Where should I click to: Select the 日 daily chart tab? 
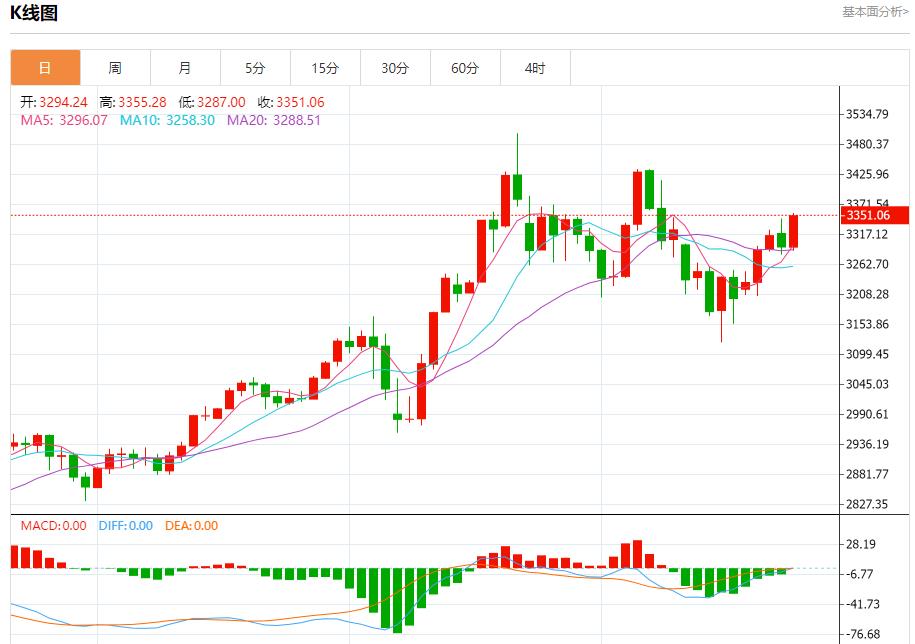click(45, 68)
